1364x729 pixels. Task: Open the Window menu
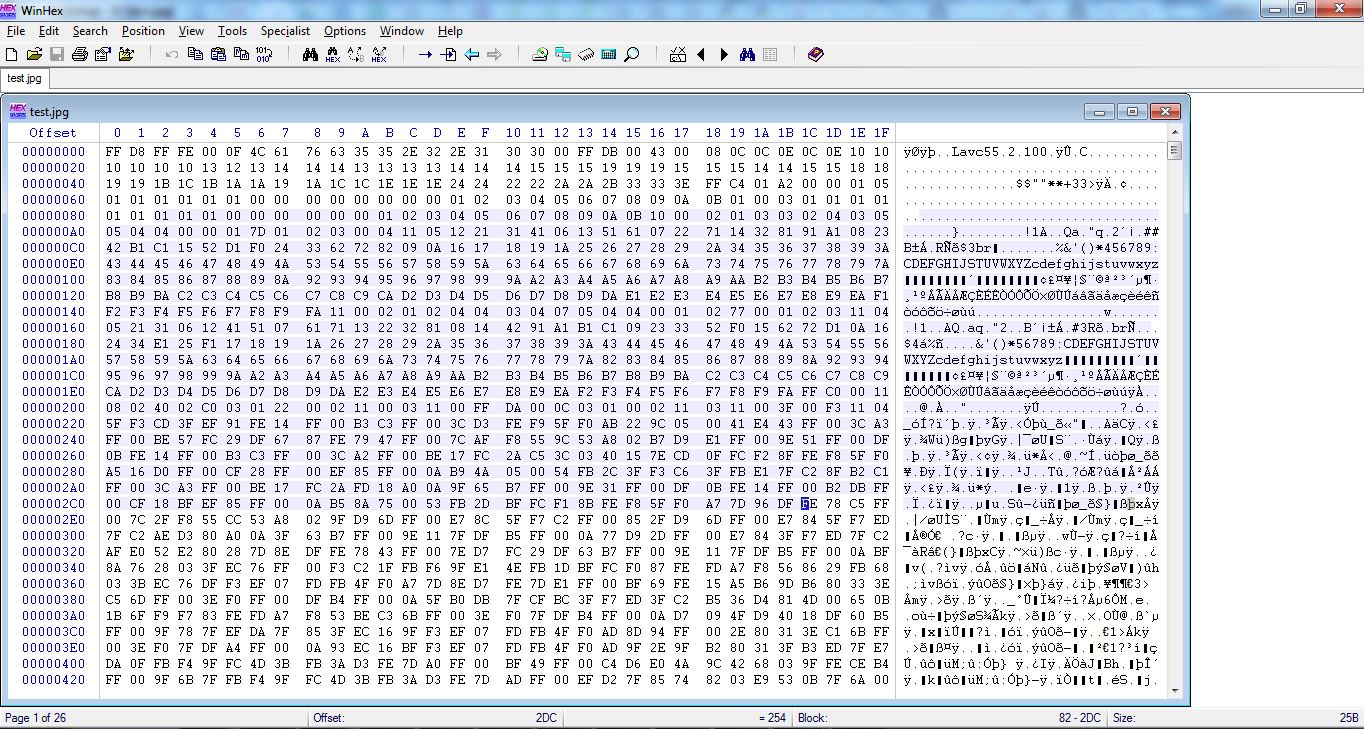pos(402,31)
